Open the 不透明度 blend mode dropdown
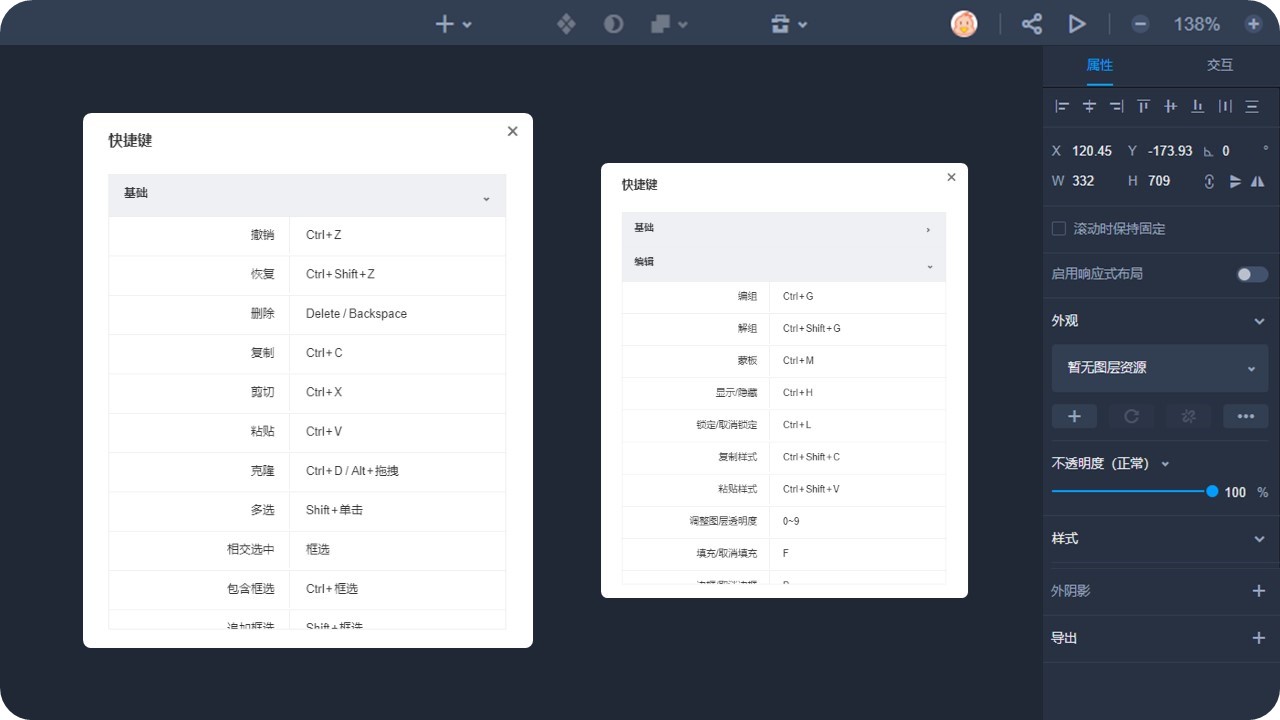1280x720 pixels. (1165, 464)
